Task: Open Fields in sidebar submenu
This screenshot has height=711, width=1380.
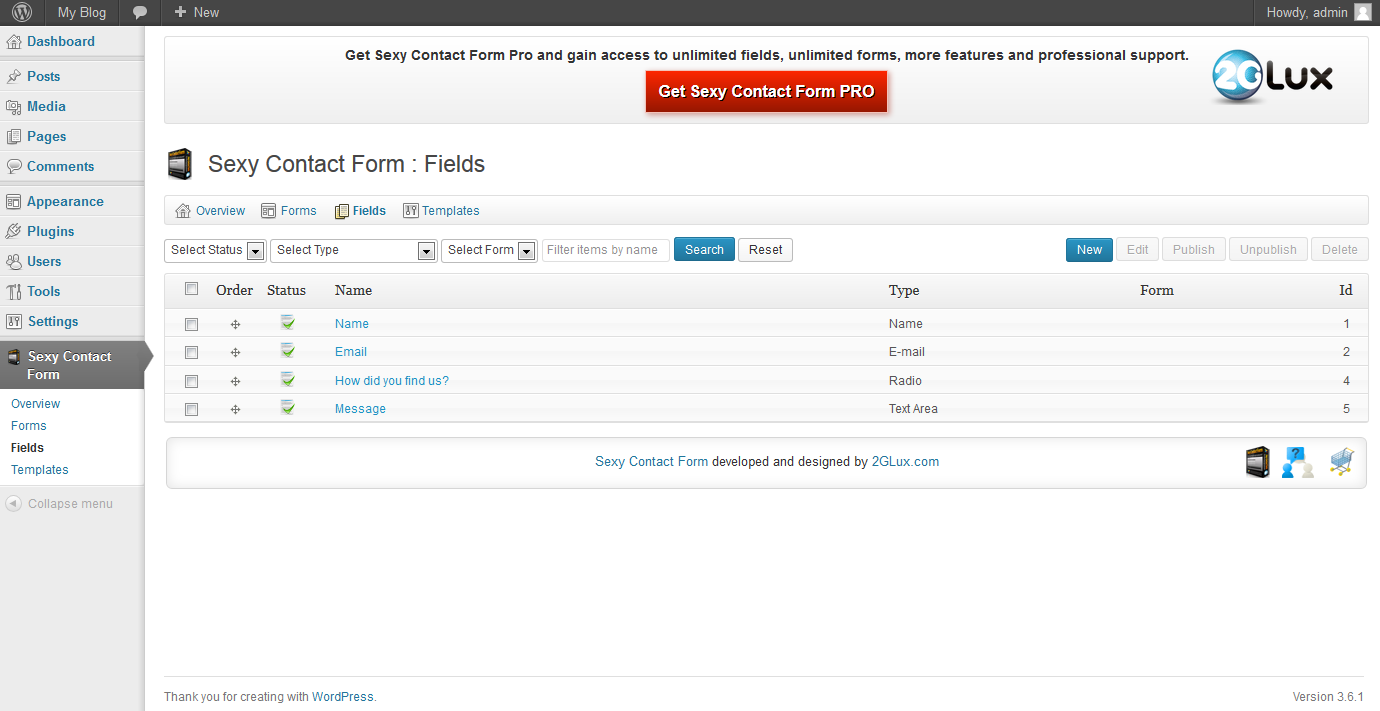Action: tap(27, 448)
